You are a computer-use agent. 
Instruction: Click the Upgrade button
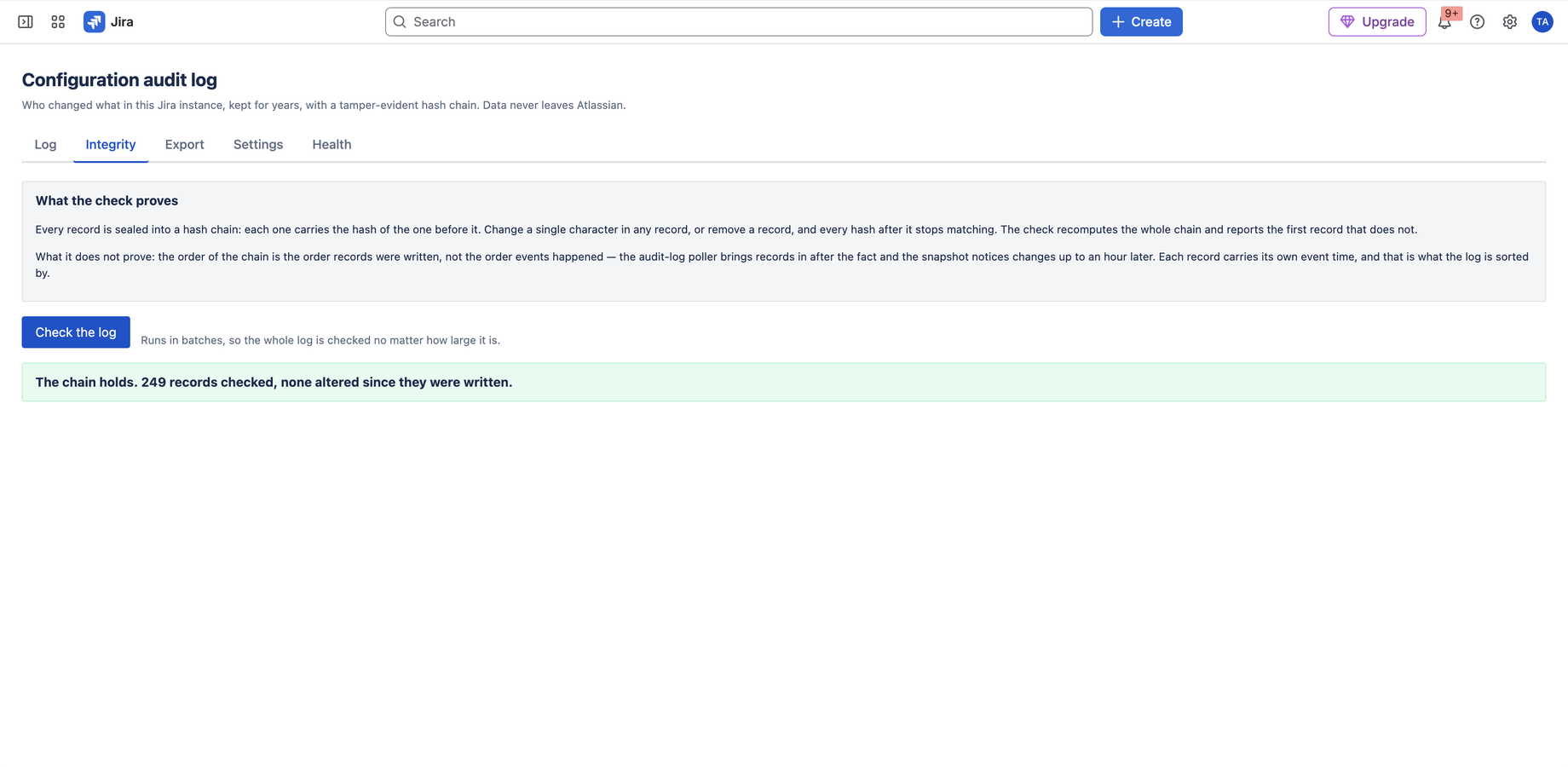click(1377, 22)
